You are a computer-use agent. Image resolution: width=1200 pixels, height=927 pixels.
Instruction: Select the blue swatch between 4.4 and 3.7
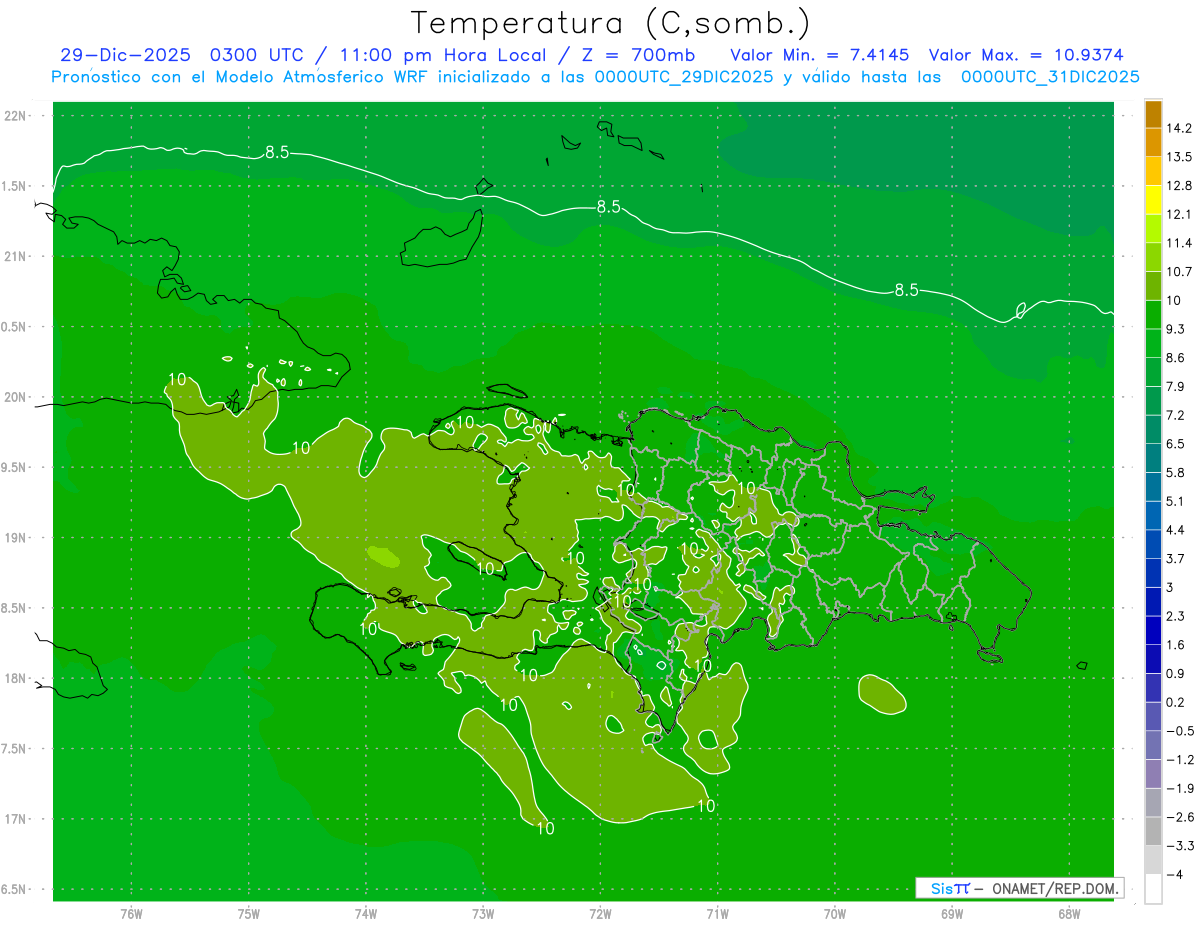coord(1153,543)
